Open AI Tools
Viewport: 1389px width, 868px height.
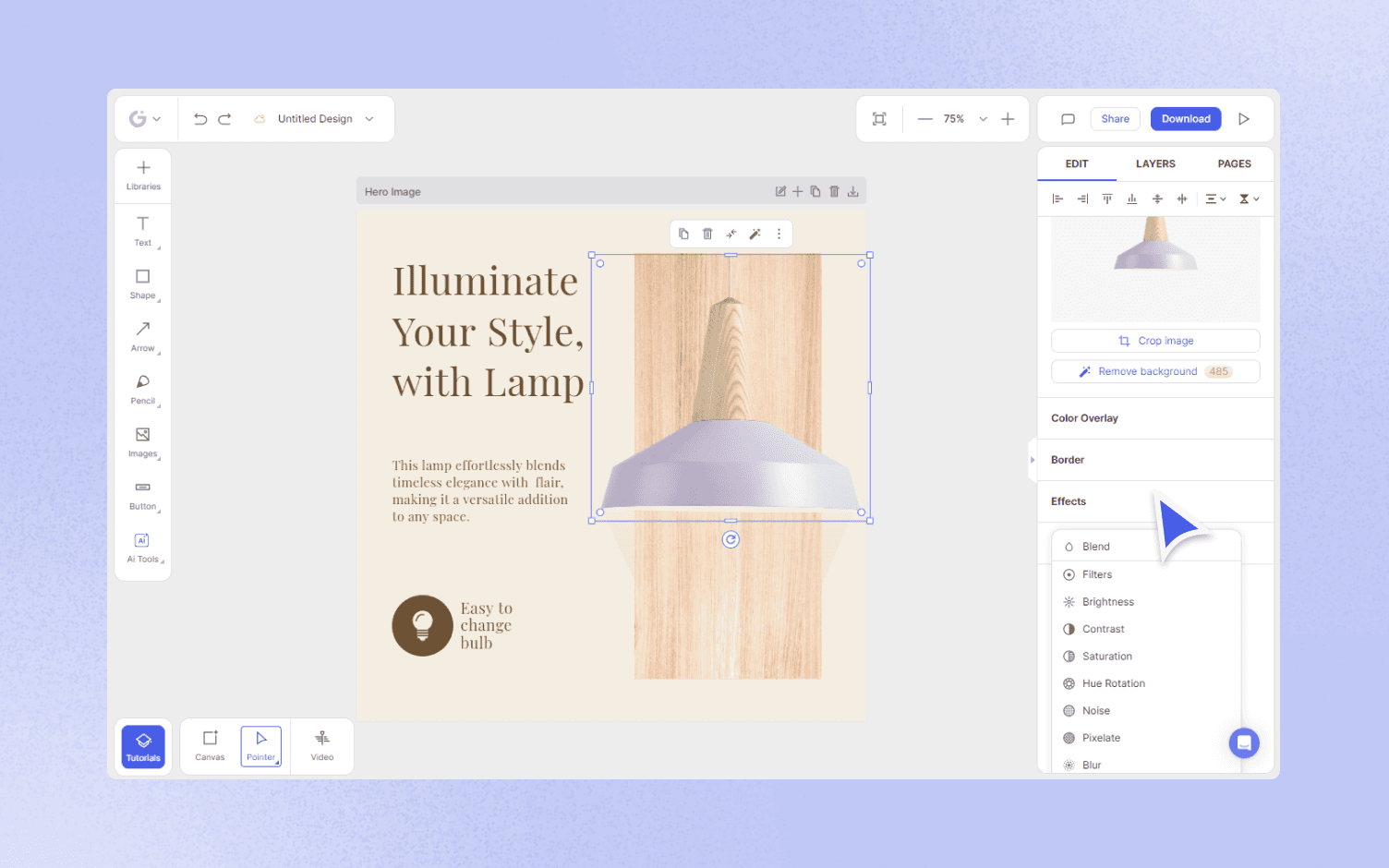[143, 548]
